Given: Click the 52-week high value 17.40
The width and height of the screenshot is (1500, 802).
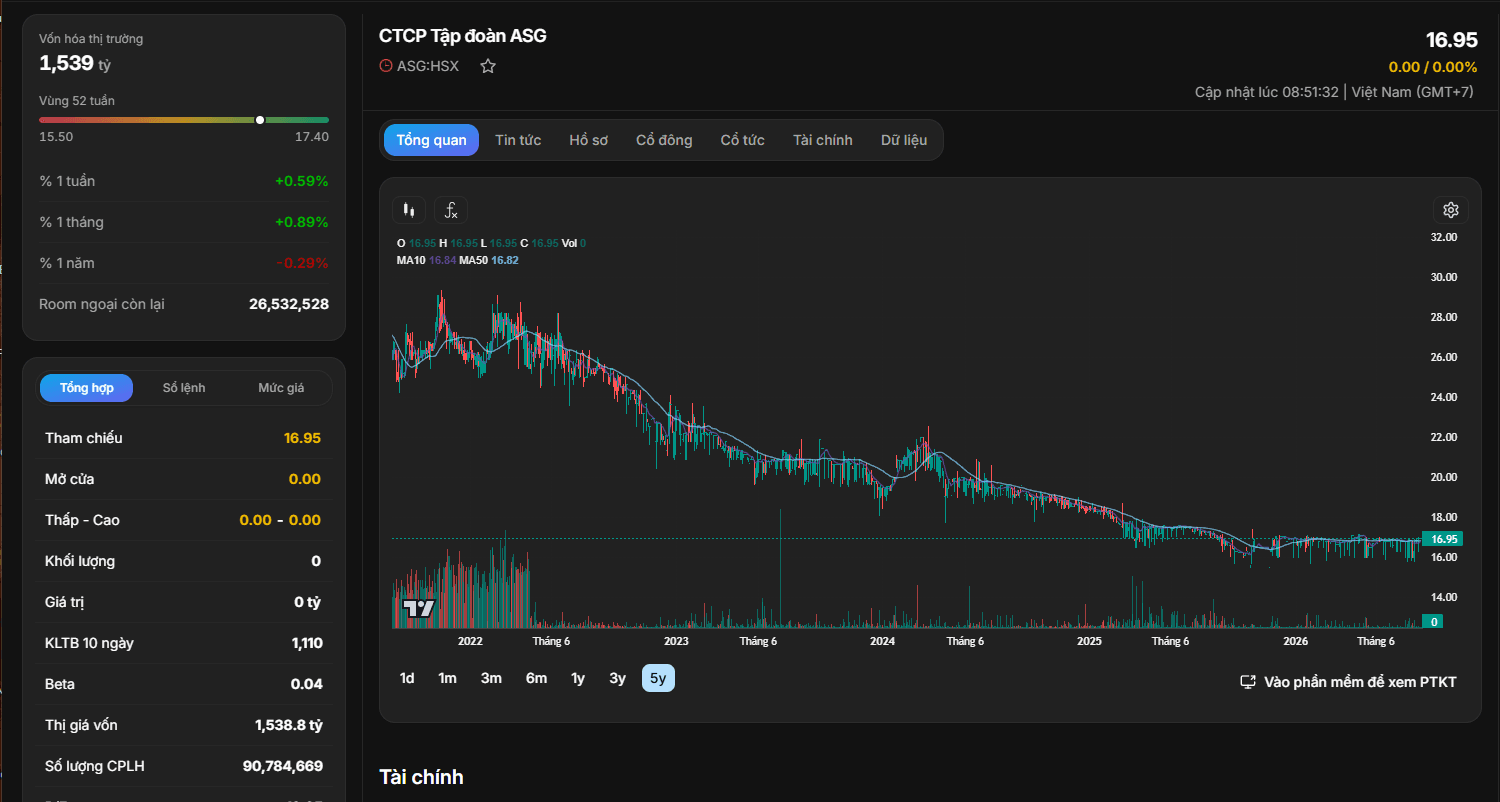Looking at the screenshot, I should pos(312,137).
